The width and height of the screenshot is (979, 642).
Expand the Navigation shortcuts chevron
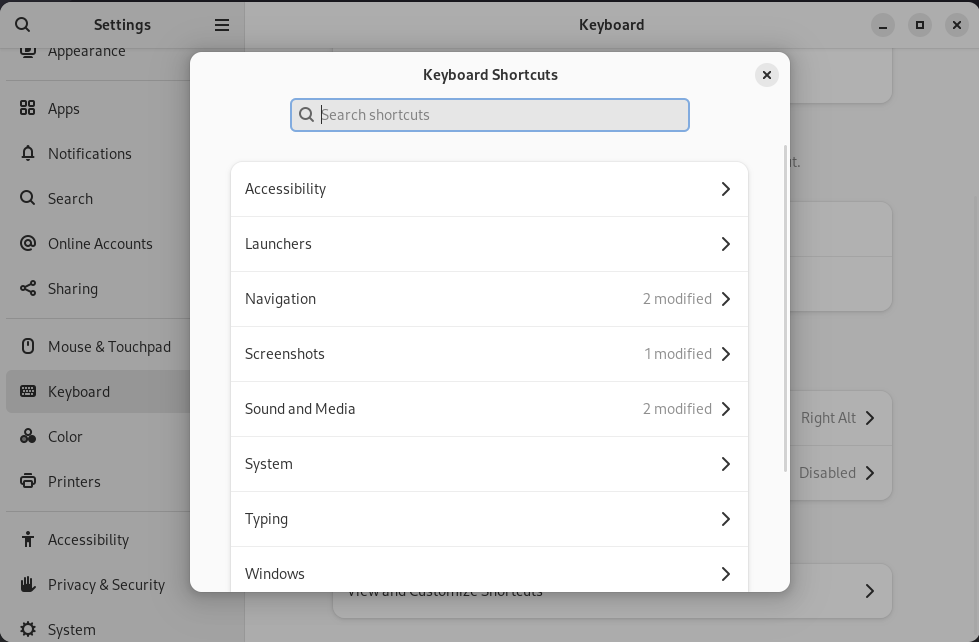coord(726,299)
